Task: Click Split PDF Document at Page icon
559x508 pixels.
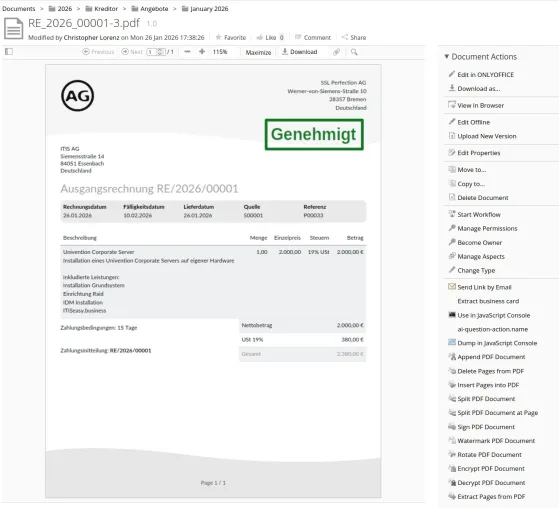Action: pos(452,412)
